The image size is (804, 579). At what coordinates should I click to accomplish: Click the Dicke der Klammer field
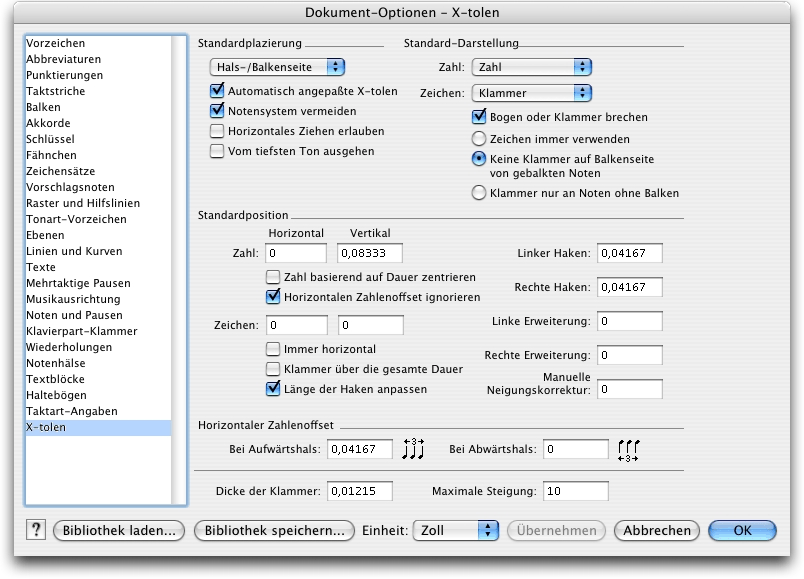360,491
